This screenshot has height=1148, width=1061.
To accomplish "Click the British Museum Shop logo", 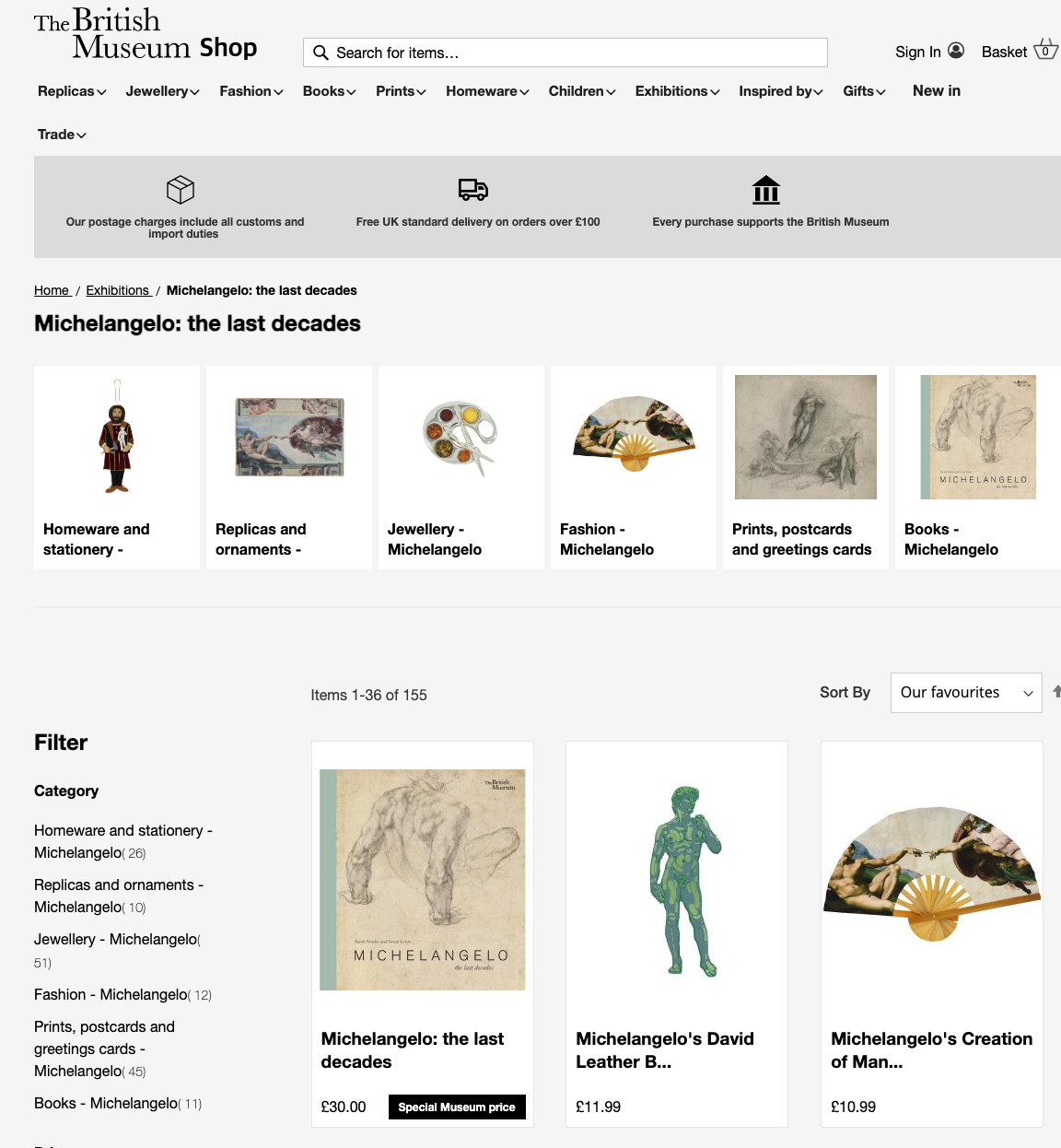I will pyautogui.click(x=146, y=35).
